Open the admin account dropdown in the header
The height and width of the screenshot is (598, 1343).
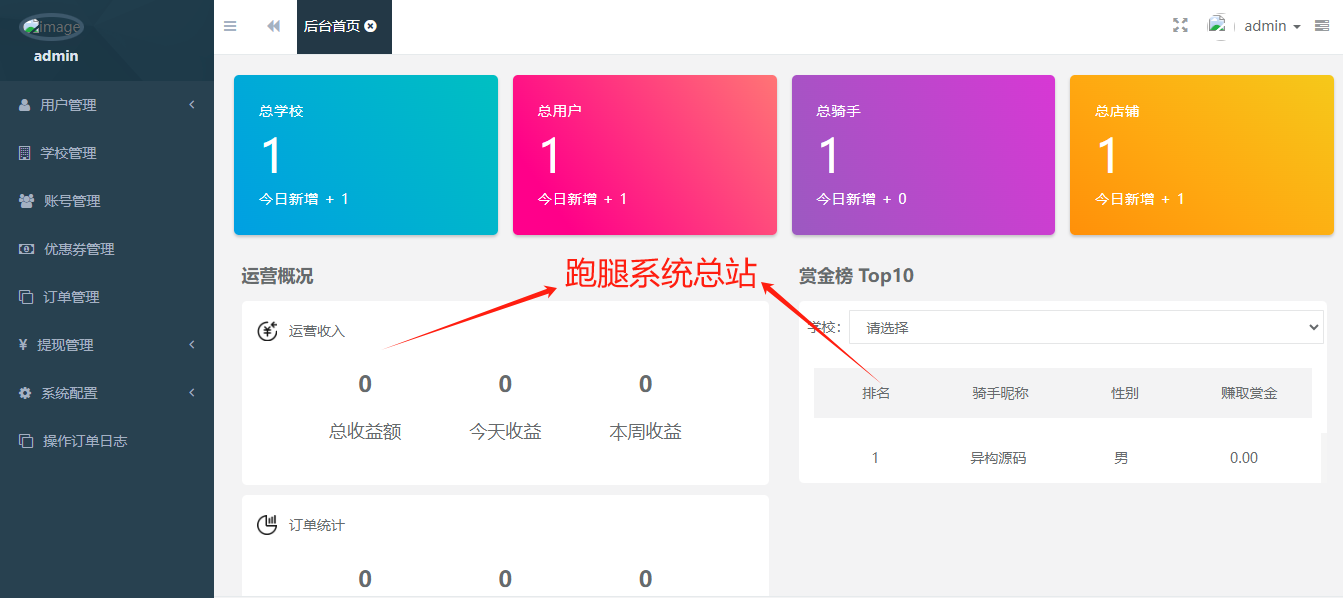pyautogui.click(x=1268, y=25)
